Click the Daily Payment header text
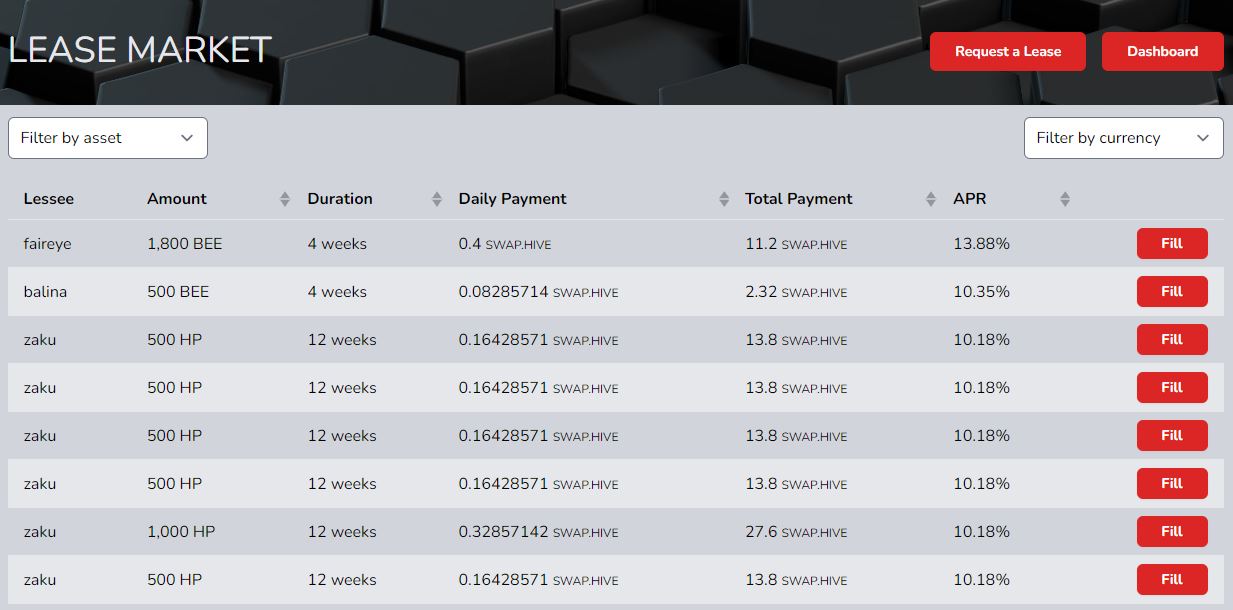The width and height of the screenshot is (1233, 610). coord(512,198)
